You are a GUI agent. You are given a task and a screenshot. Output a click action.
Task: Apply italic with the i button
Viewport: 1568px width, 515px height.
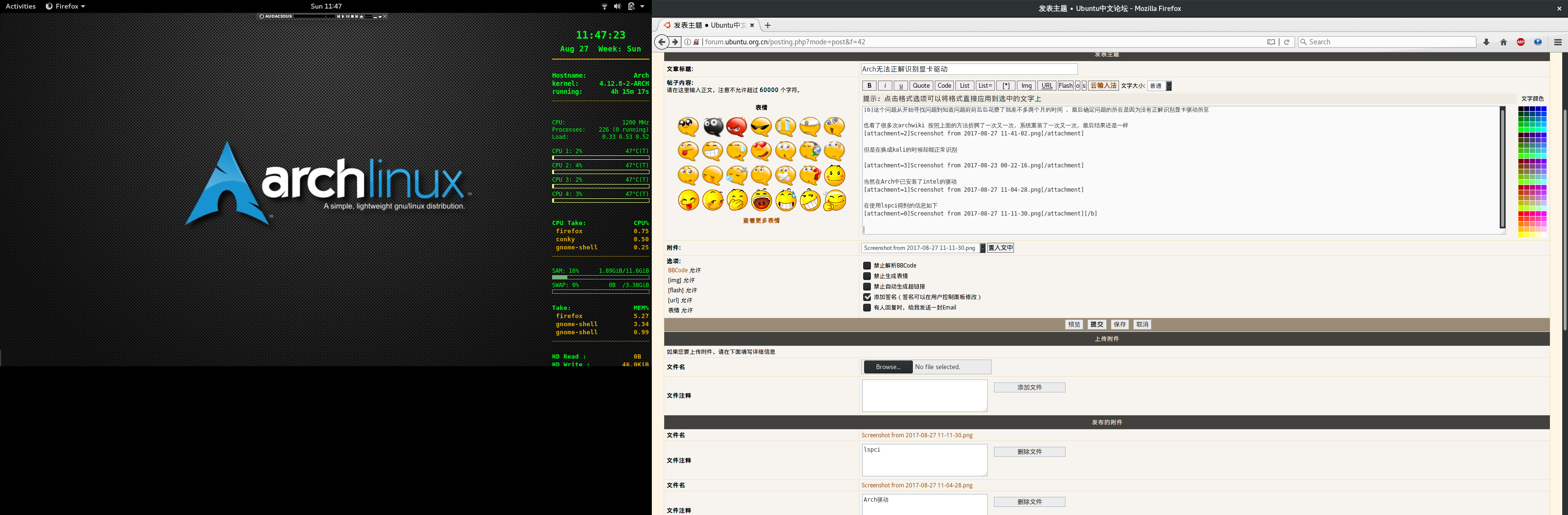click(x=885, y=86)
